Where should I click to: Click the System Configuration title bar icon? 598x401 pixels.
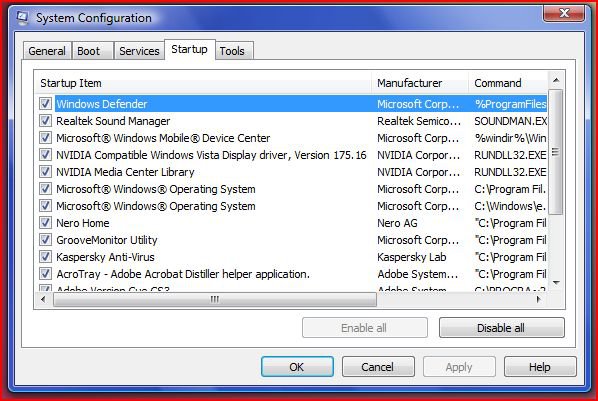[23, 18]
